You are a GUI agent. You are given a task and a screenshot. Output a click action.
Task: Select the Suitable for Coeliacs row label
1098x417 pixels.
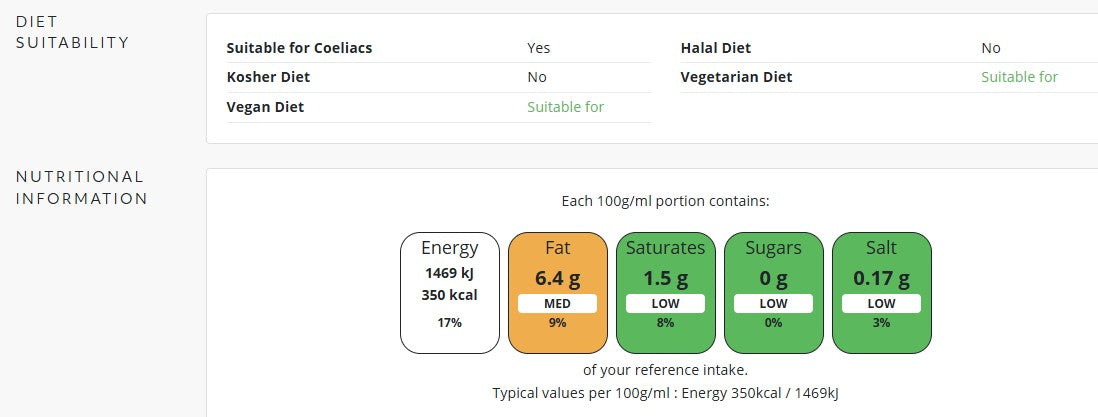pos(299,48)
